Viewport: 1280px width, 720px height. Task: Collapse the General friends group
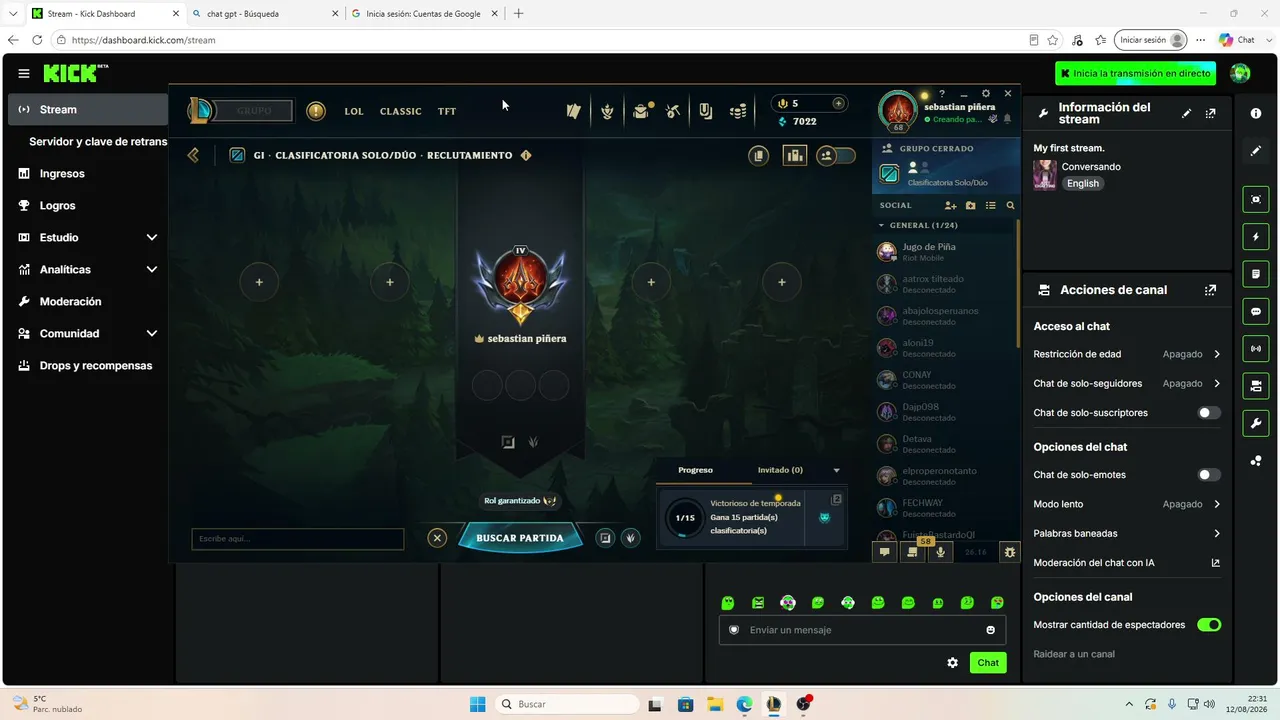pyautogui.click(x=881, y=225)
